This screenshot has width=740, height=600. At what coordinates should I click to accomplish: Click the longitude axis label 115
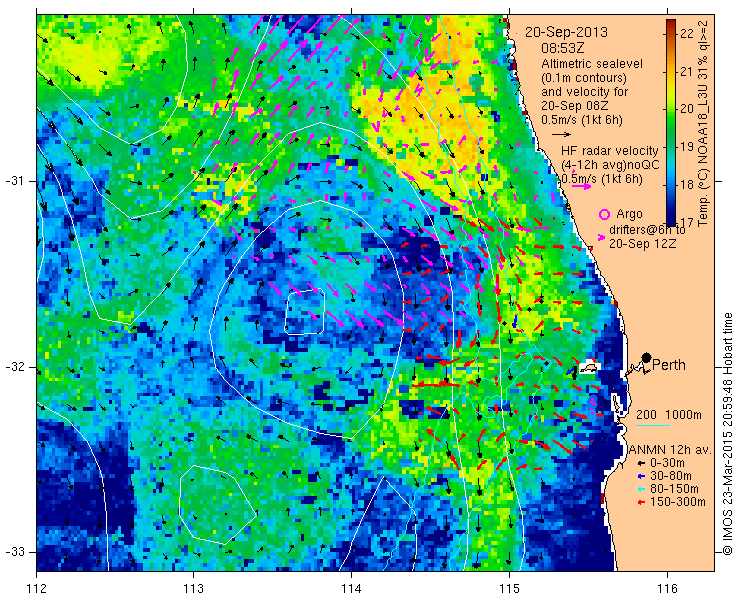pos(509,589)
